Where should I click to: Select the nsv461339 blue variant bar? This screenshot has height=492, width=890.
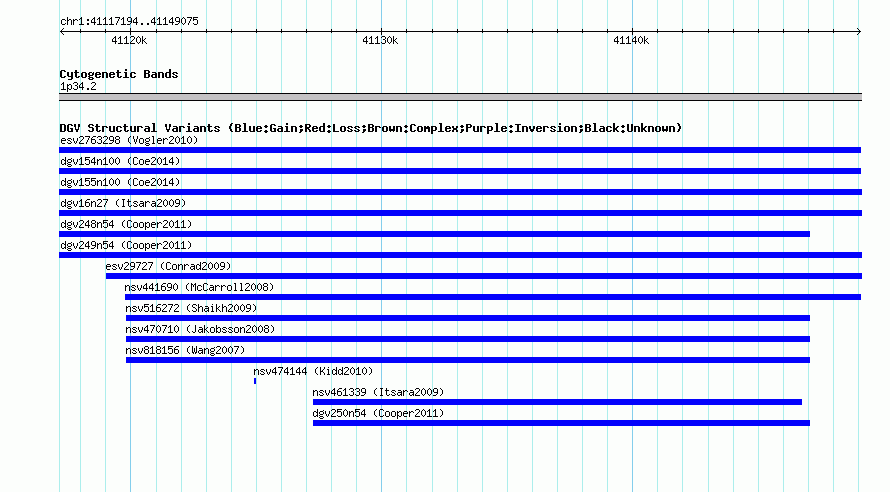click(557, 402)
